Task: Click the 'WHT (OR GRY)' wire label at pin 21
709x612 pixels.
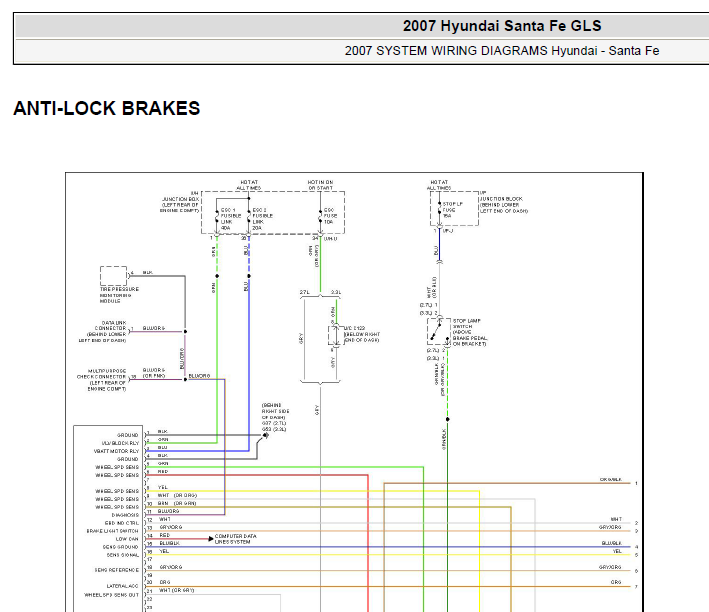Action: pos(176,590)
